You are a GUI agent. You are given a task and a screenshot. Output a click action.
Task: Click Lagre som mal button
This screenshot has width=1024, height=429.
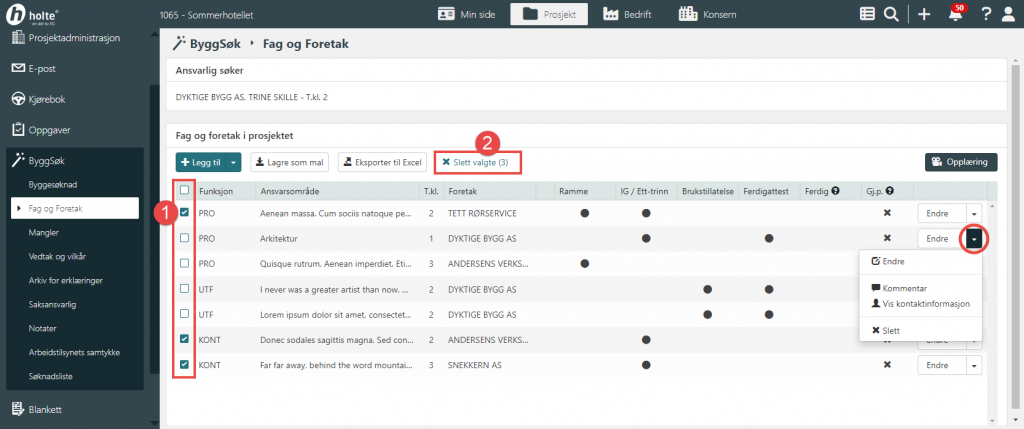(291, 162)
